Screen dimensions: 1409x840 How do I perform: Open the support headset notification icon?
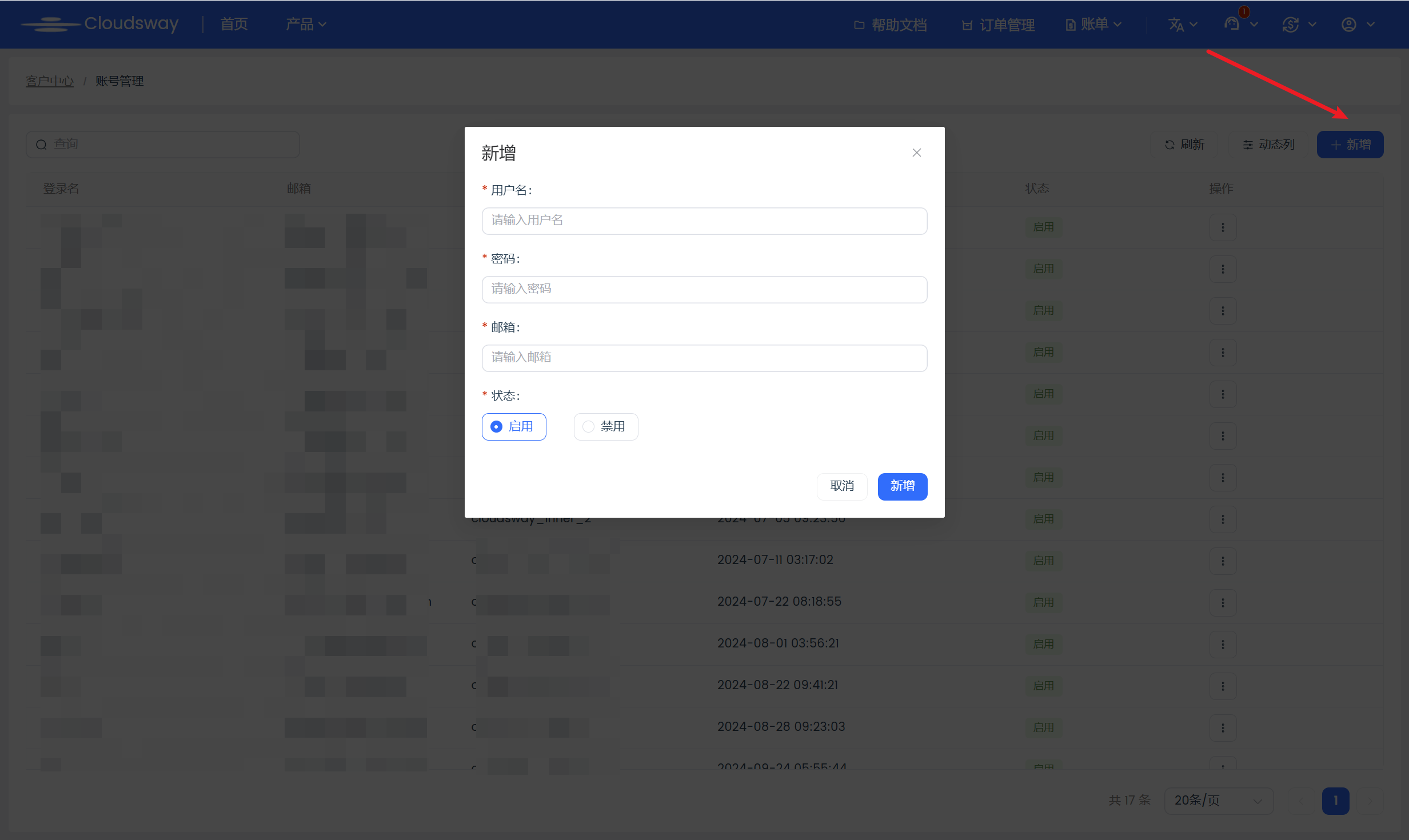1232,24
